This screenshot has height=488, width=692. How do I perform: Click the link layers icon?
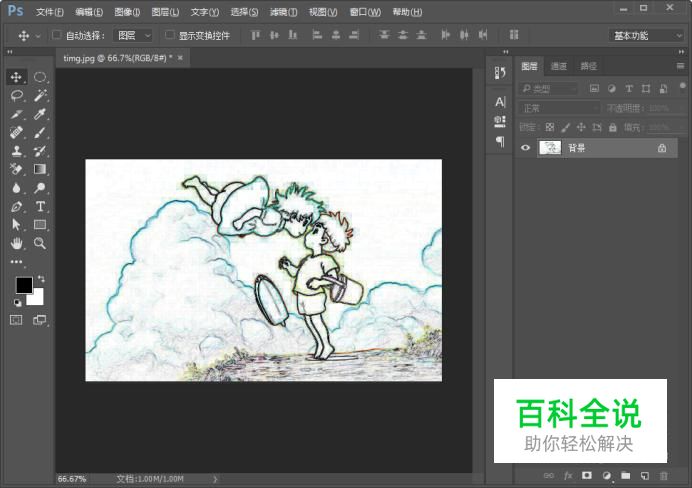point(549,476)
